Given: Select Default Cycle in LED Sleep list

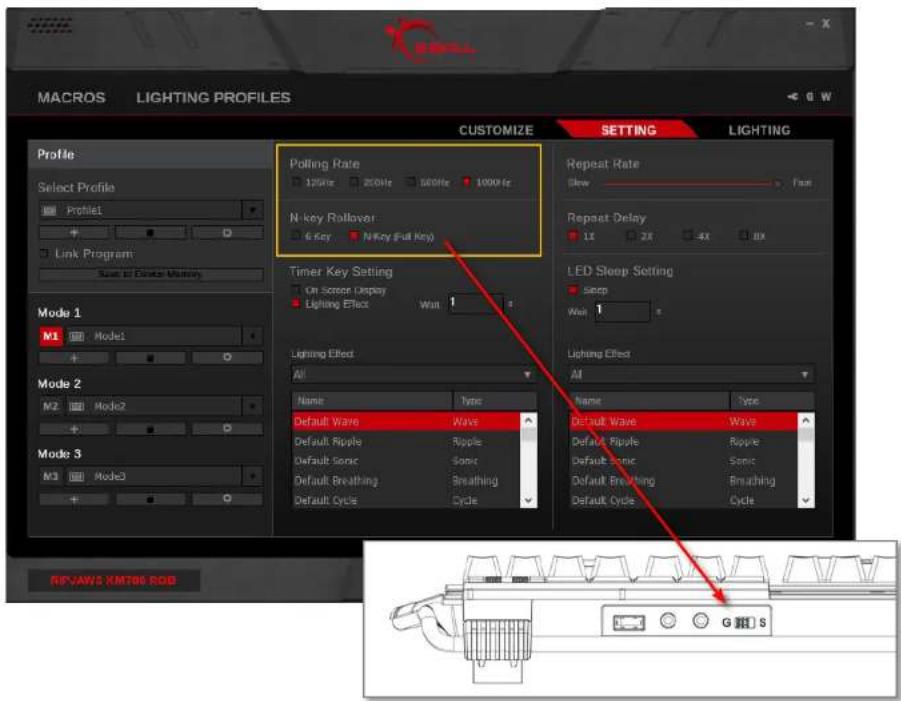Looking at the screenshot, I should click(x=684, y=500).
